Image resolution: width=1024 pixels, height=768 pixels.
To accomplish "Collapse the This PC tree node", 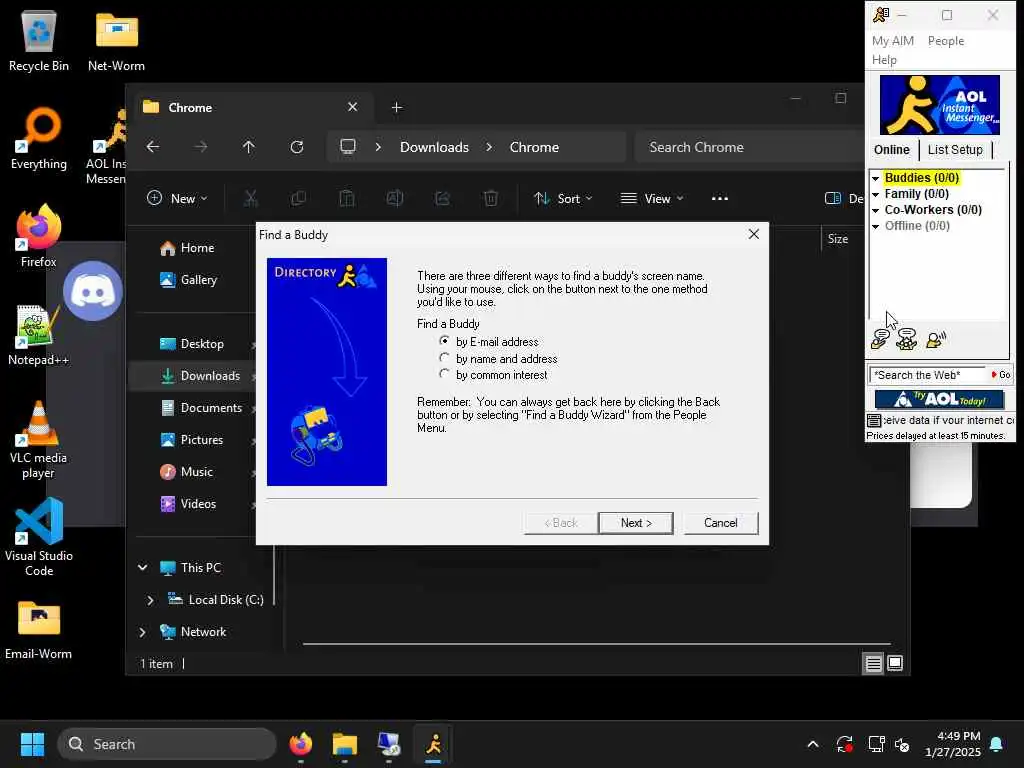I will (x=142, y=568).
